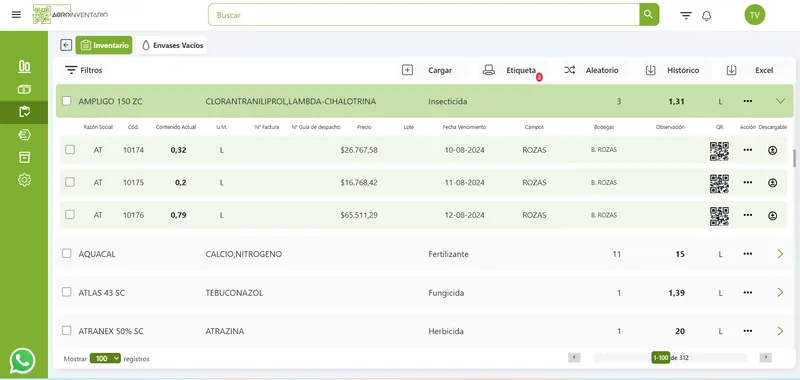This screenshot has height=380, width=800.
Task: Download file for item 10174
Action: click(x=772, y=150)
